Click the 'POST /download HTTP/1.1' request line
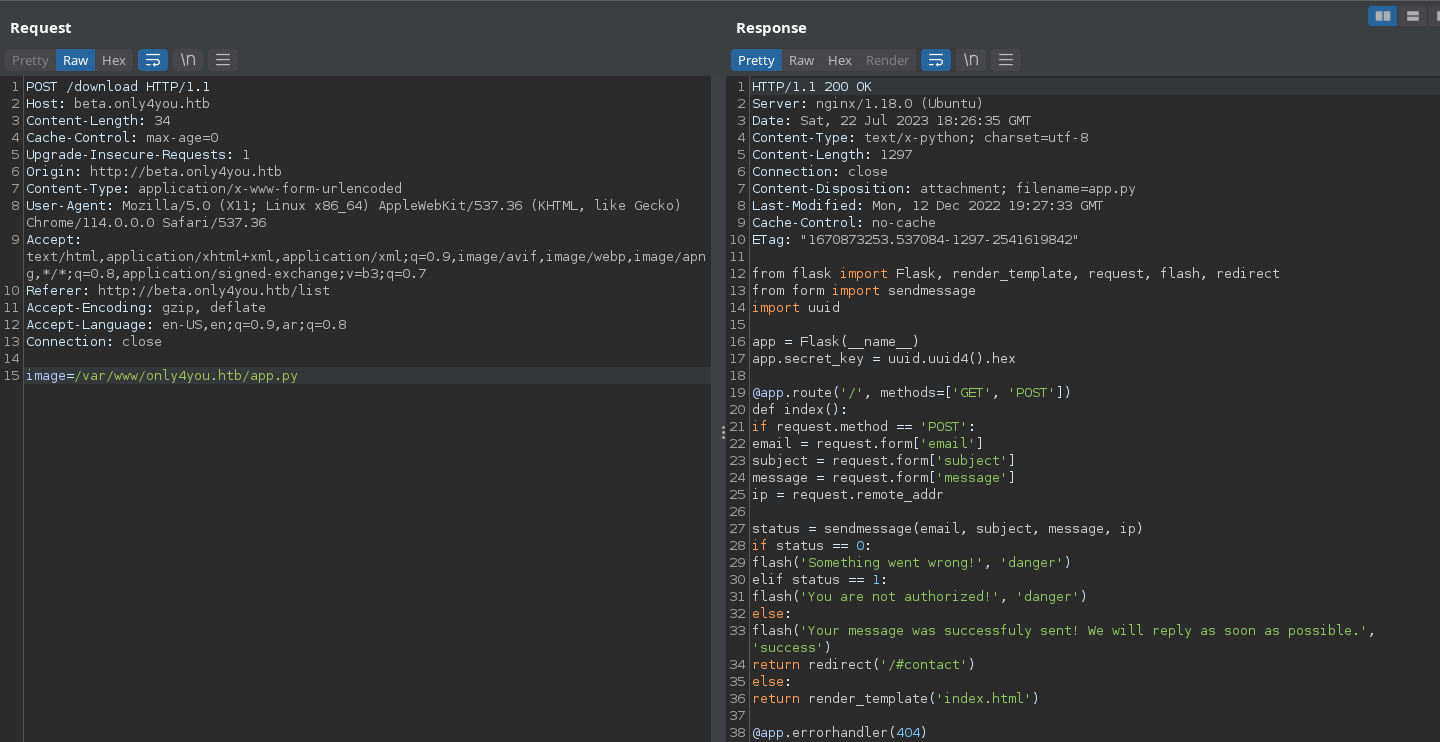This screenshot has height=742, width=1440. 118,87
